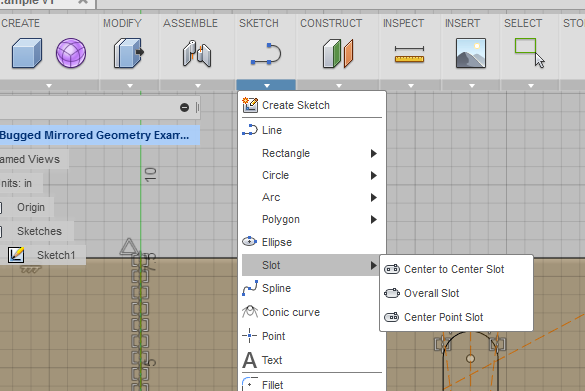Click the Point crosshair icon
585x391 pixels.
(x=250, y=336)
